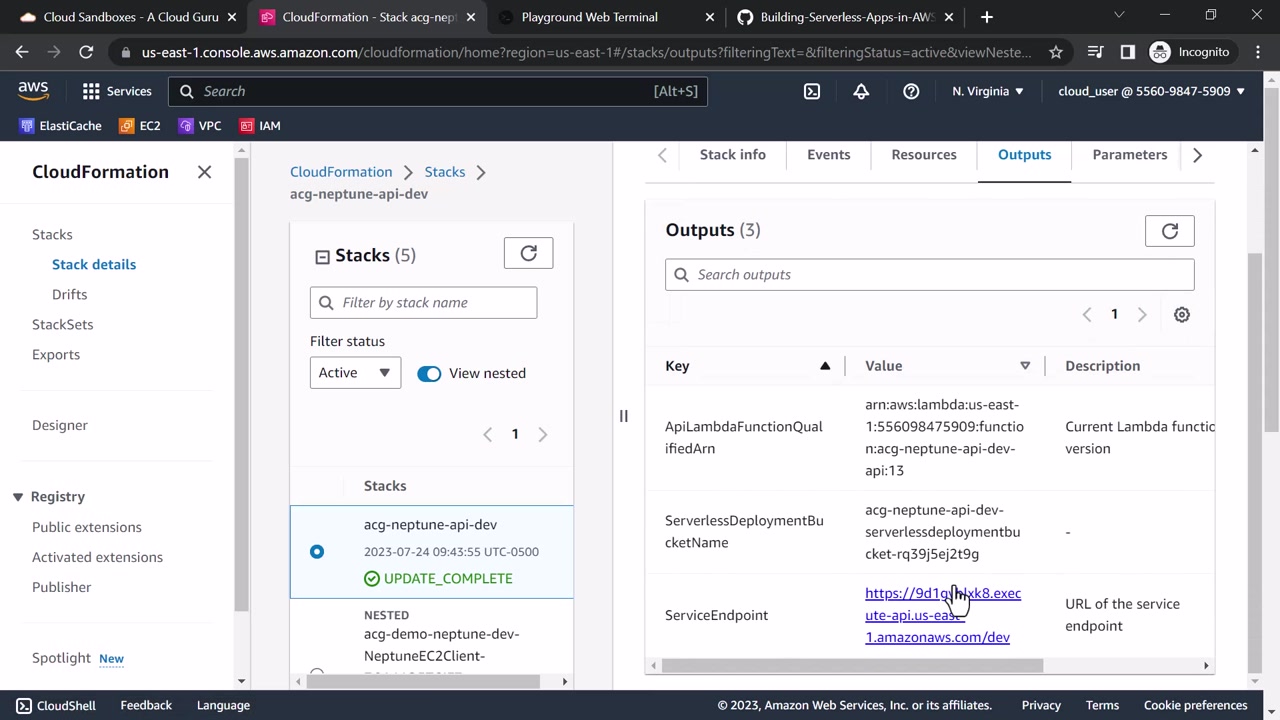1280x720 pixels.
Task: Go to next page of Outputs
Action: tap(1142, 315)
